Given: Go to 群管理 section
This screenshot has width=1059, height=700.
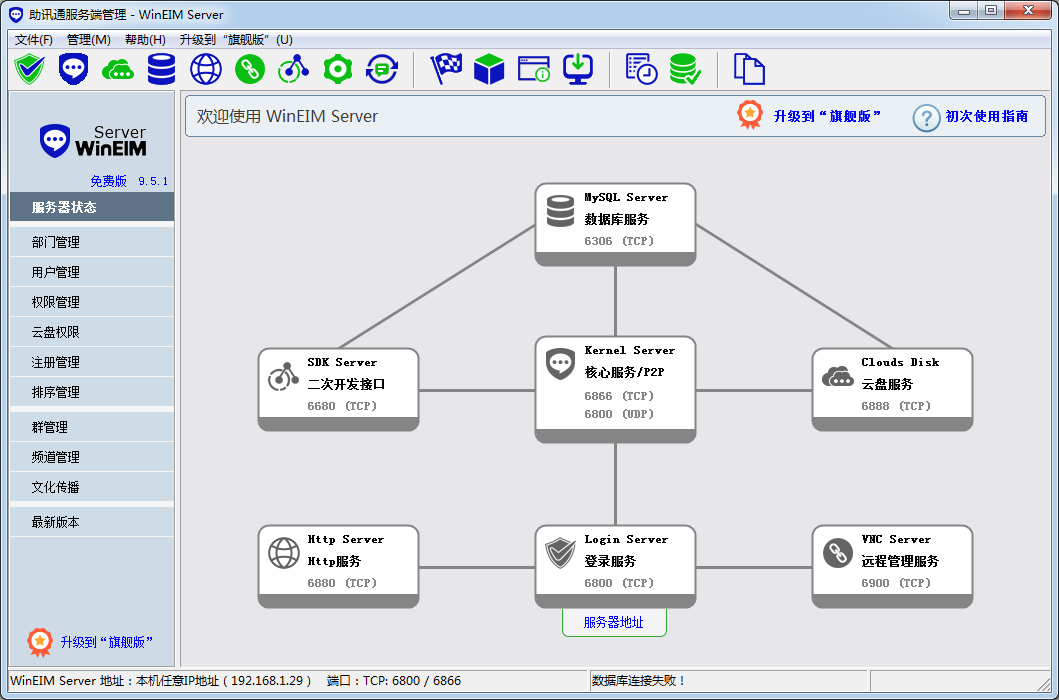Looking at the screenshot, I should [x=92, y=427].
